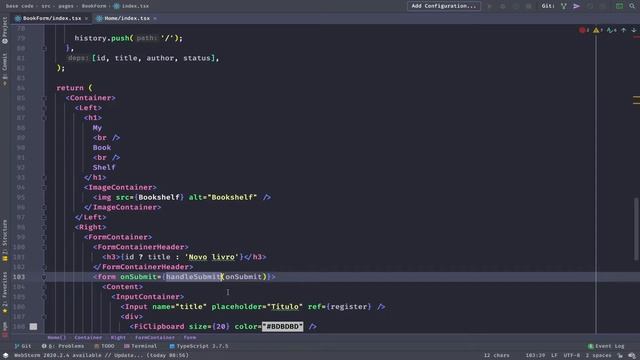The image size is (640, 360).
Task: Go to previous highlighted error arrow
Action: click(x=624, y=30)
